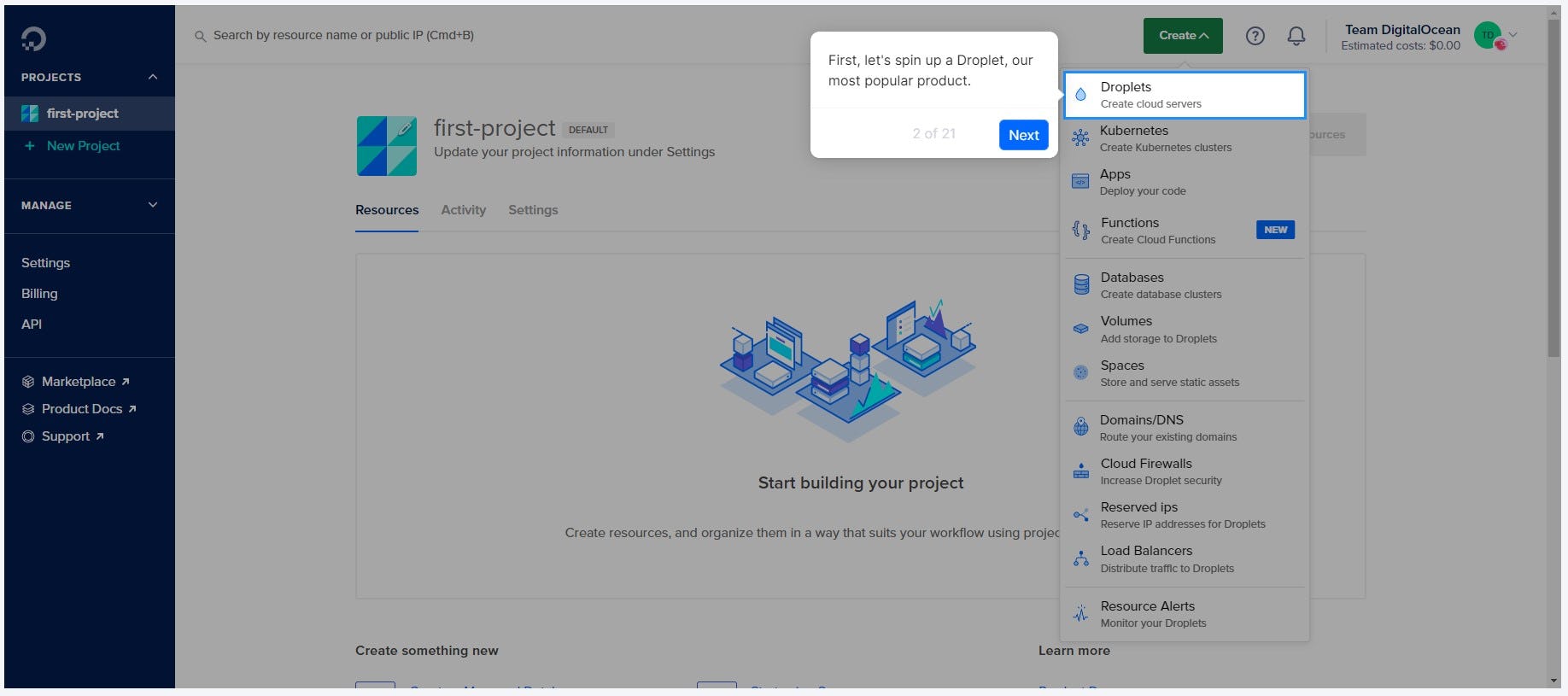This screenshot has height=696, width=1568.
Task: Open the Support external link
Action: point(73,436)
